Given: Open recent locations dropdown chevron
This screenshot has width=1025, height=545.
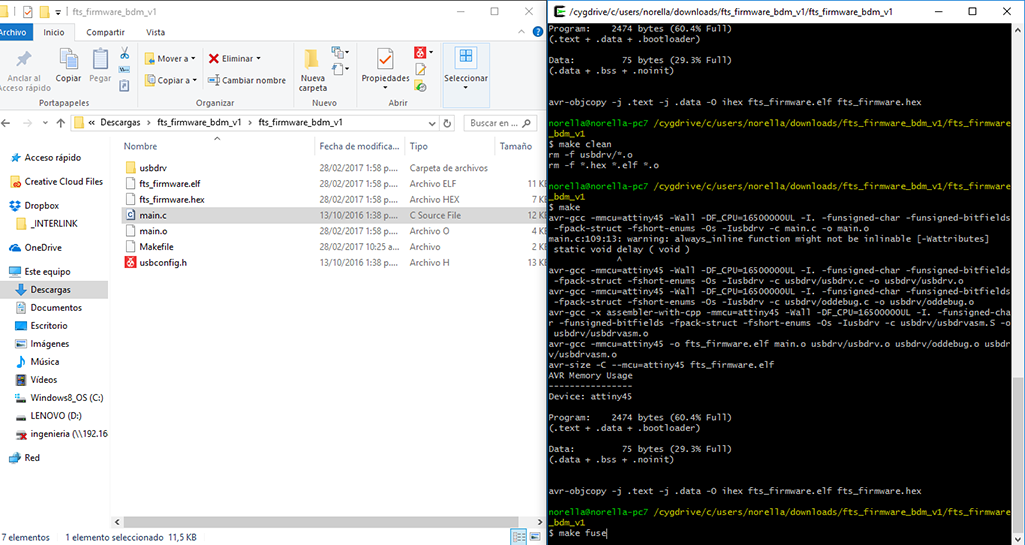Looking at the screenshot, I should pos(45,123).
